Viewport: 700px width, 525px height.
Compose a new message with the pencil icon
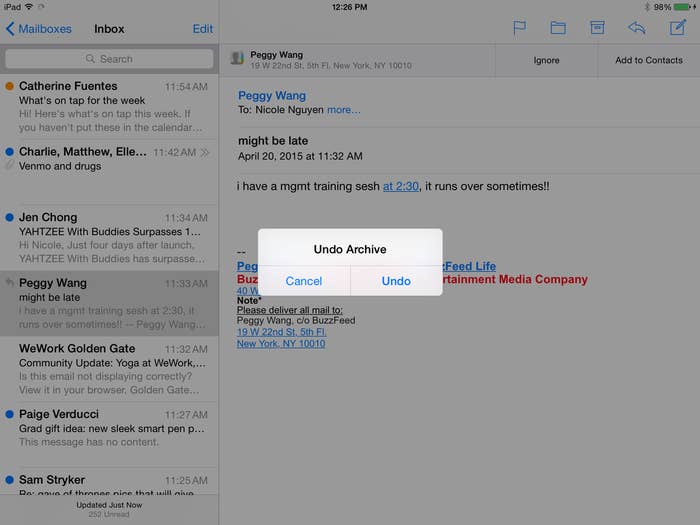click(678, 27)
